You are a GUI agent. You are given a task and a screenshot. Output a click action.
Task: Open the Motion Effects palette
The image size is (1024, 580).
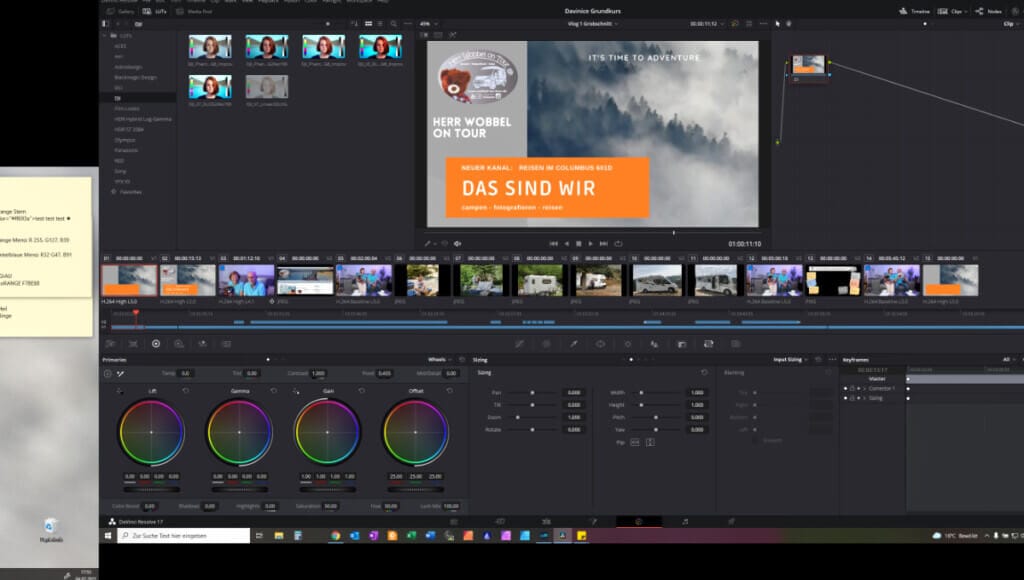(226, 344)
